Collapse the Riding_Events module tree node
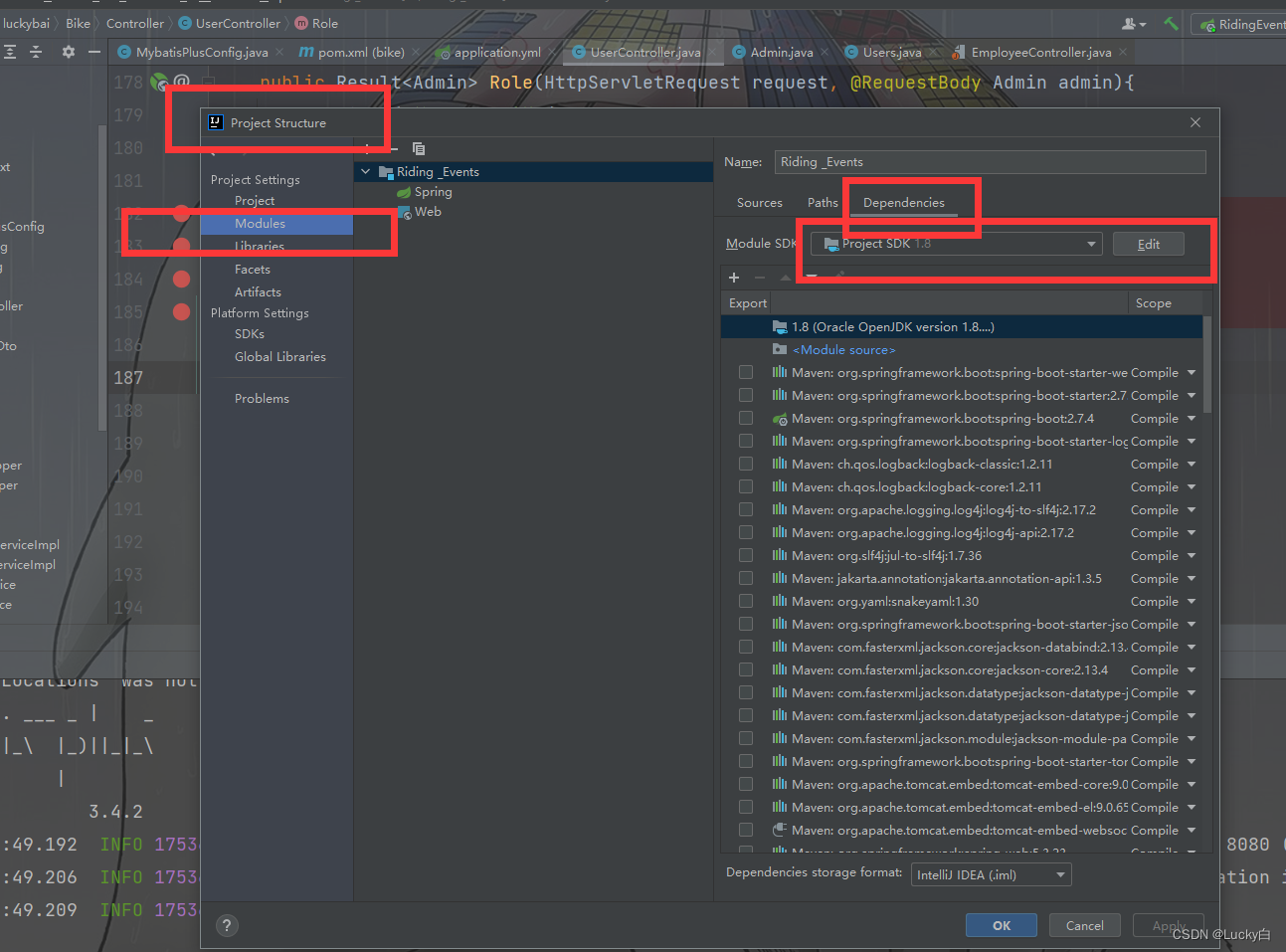Viewport: 1286px width, 952px height. click(x=366, y=172)
